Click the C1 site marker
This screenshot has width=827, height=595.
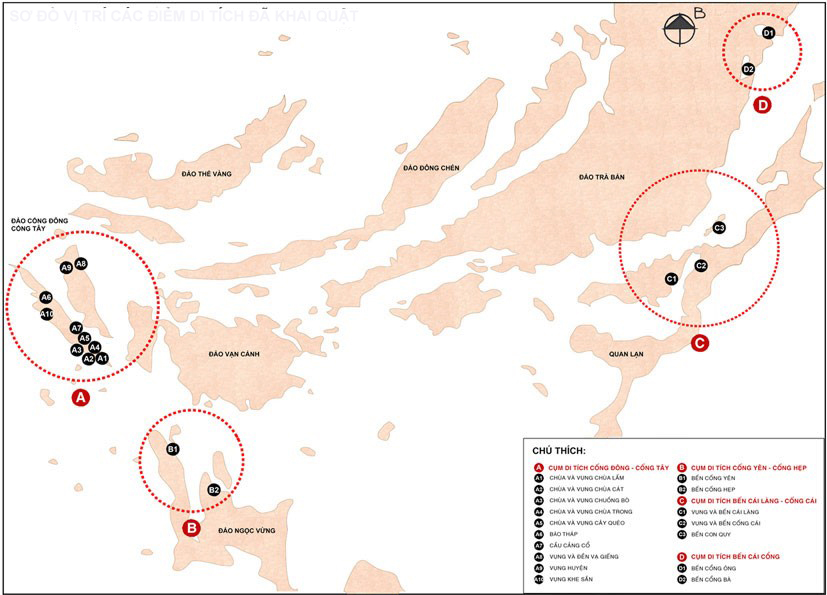(x=671, y=278)
